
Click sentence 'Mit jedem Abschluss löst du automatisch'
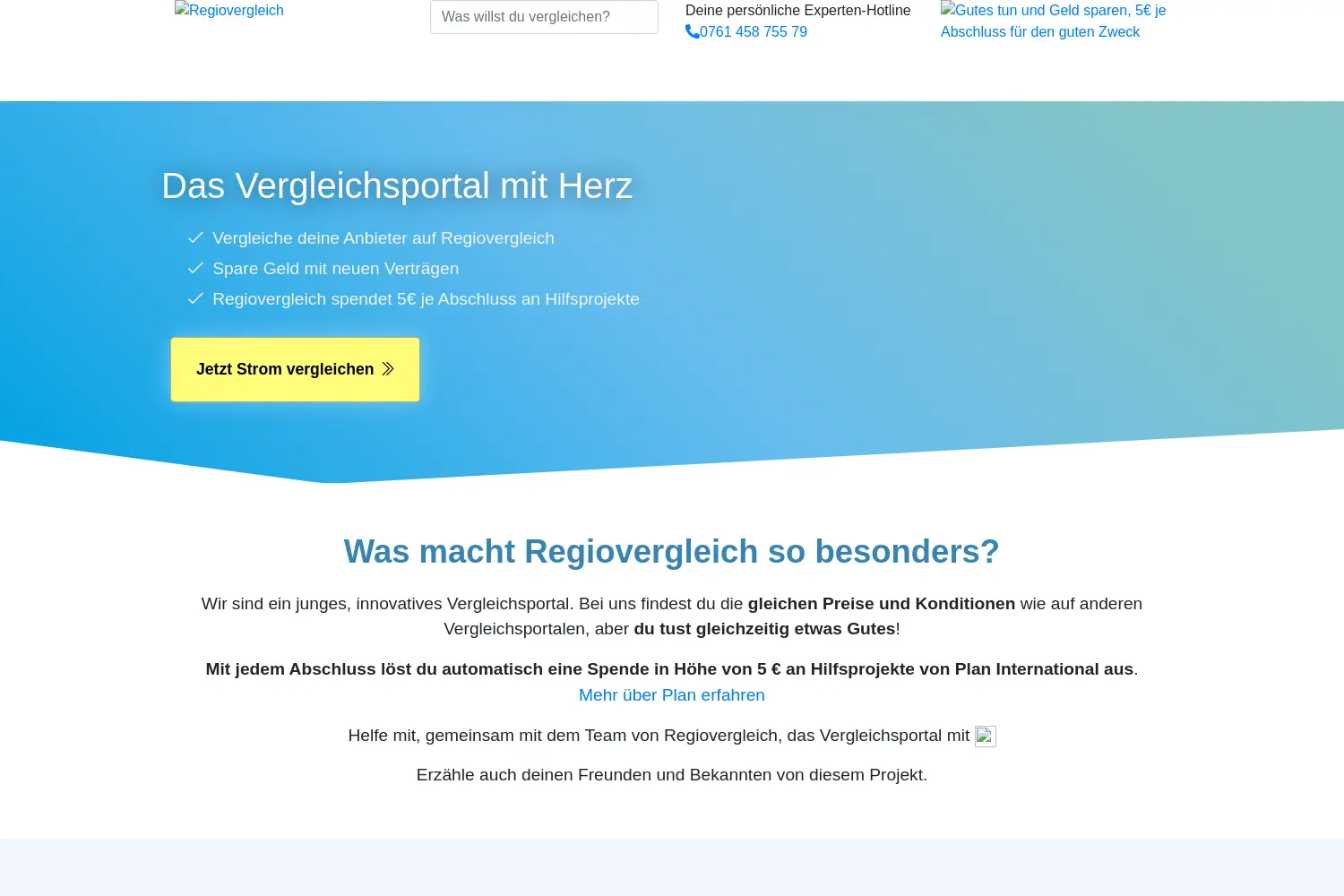(x=672, y=669)
